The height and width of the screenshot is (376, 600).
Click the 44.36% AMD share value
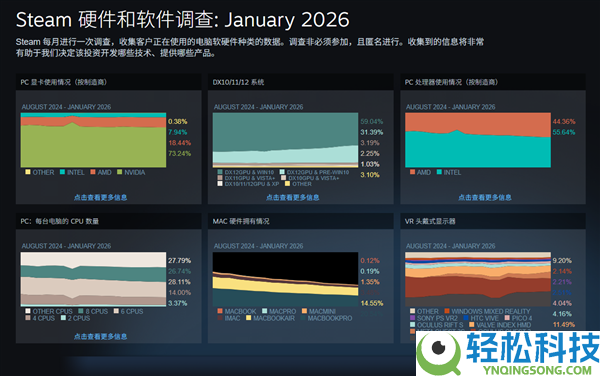coord(564,121)
